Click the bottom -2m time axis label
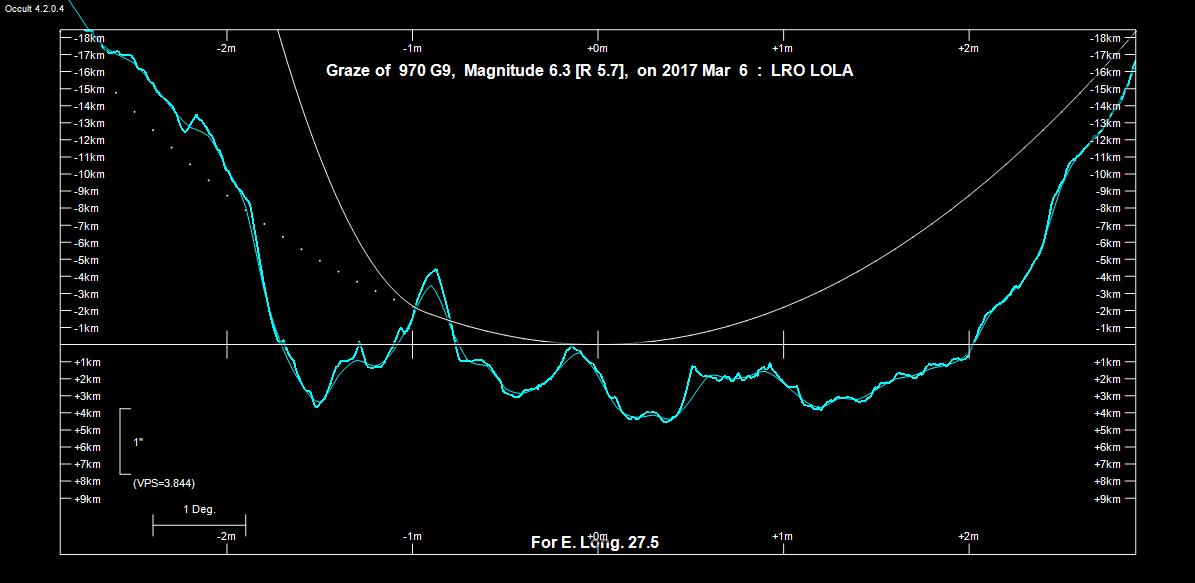 (x=226, y=537)
